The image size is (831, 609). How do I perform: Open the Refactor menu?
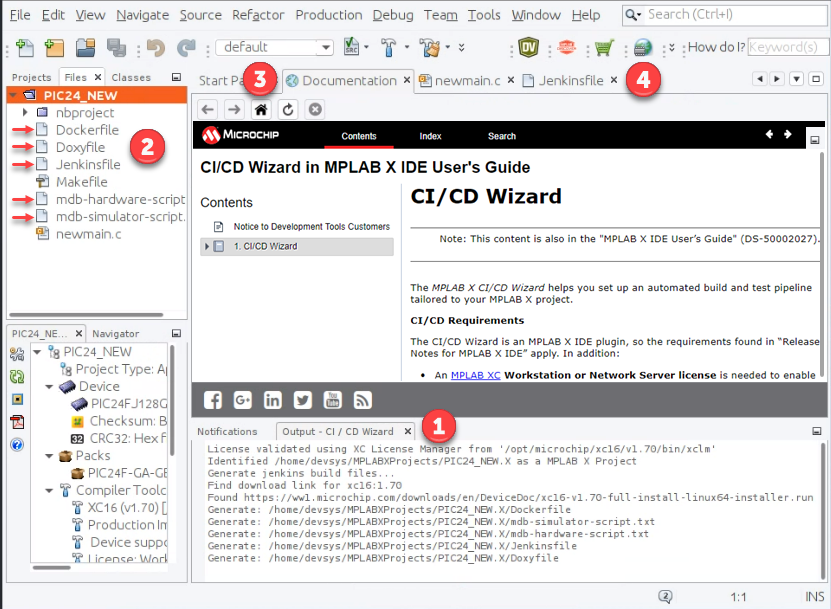258,15
